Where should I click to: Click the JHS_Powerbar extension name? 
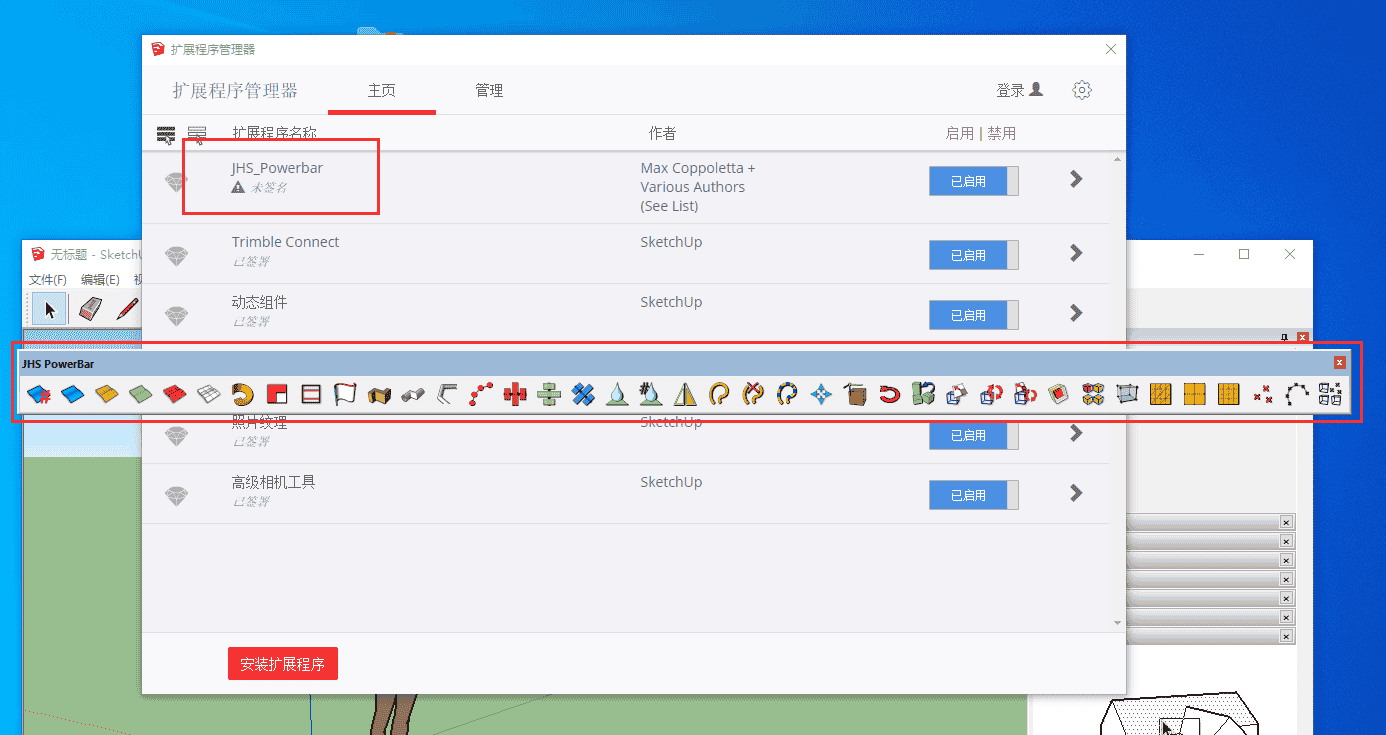(277, 168)
